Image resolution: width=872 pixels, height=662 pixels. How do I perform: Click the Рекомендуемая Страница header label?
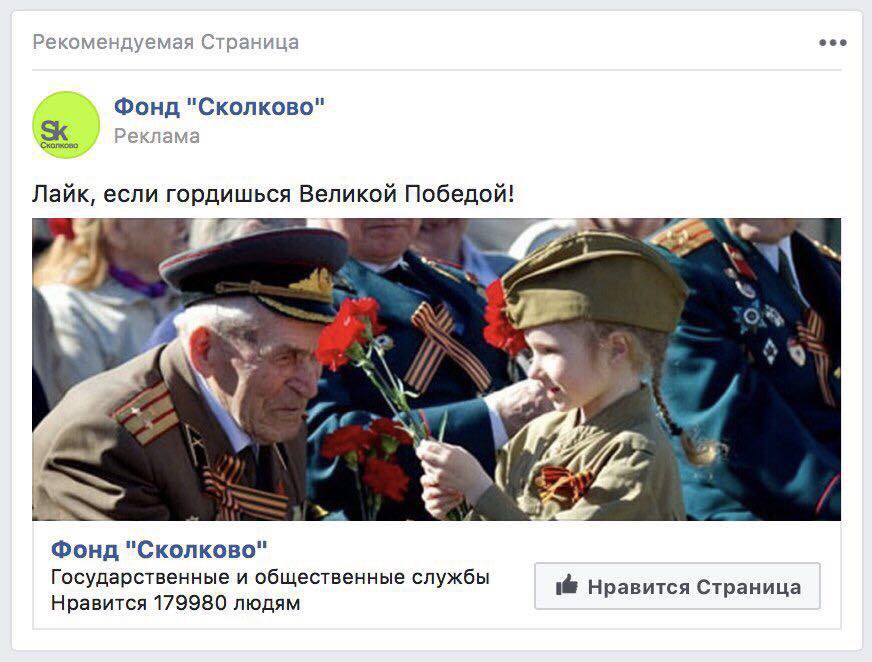point(166,42)
